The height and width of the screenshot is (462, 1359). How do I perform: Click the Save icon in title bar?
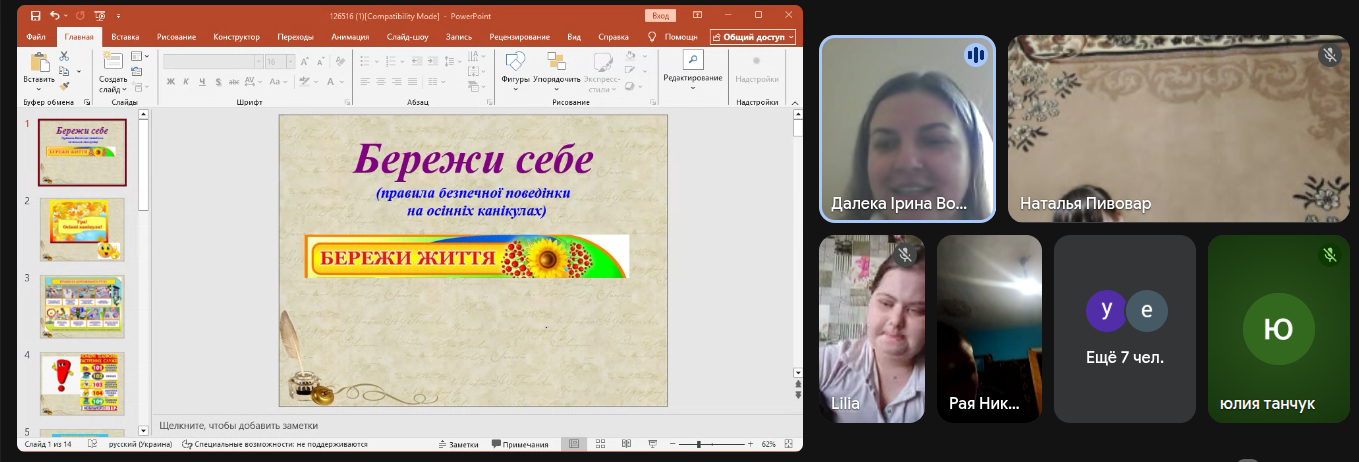click(x=36, y=16)
